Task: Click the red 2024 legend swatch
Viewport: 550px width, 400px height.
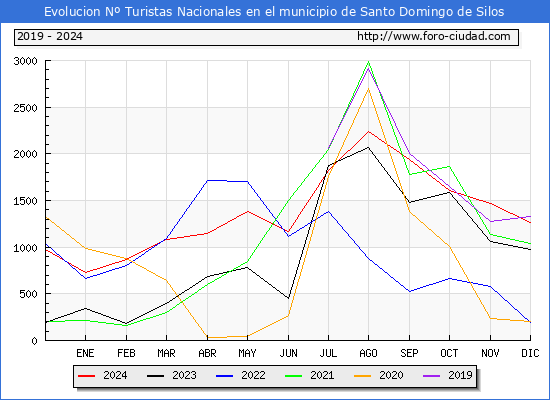Action: [86, 376]
